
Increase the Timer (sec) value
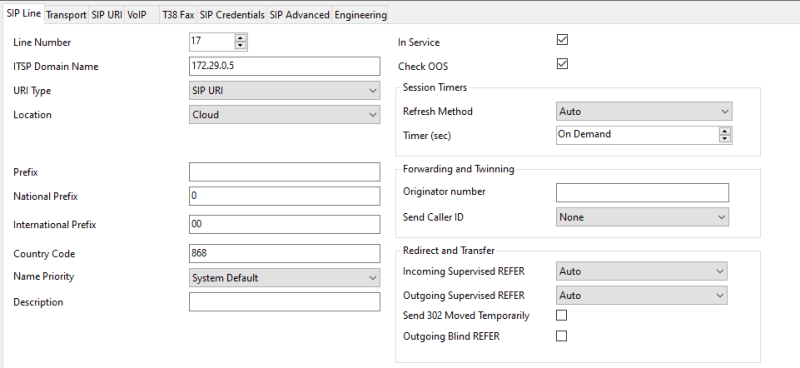point(725,131)
